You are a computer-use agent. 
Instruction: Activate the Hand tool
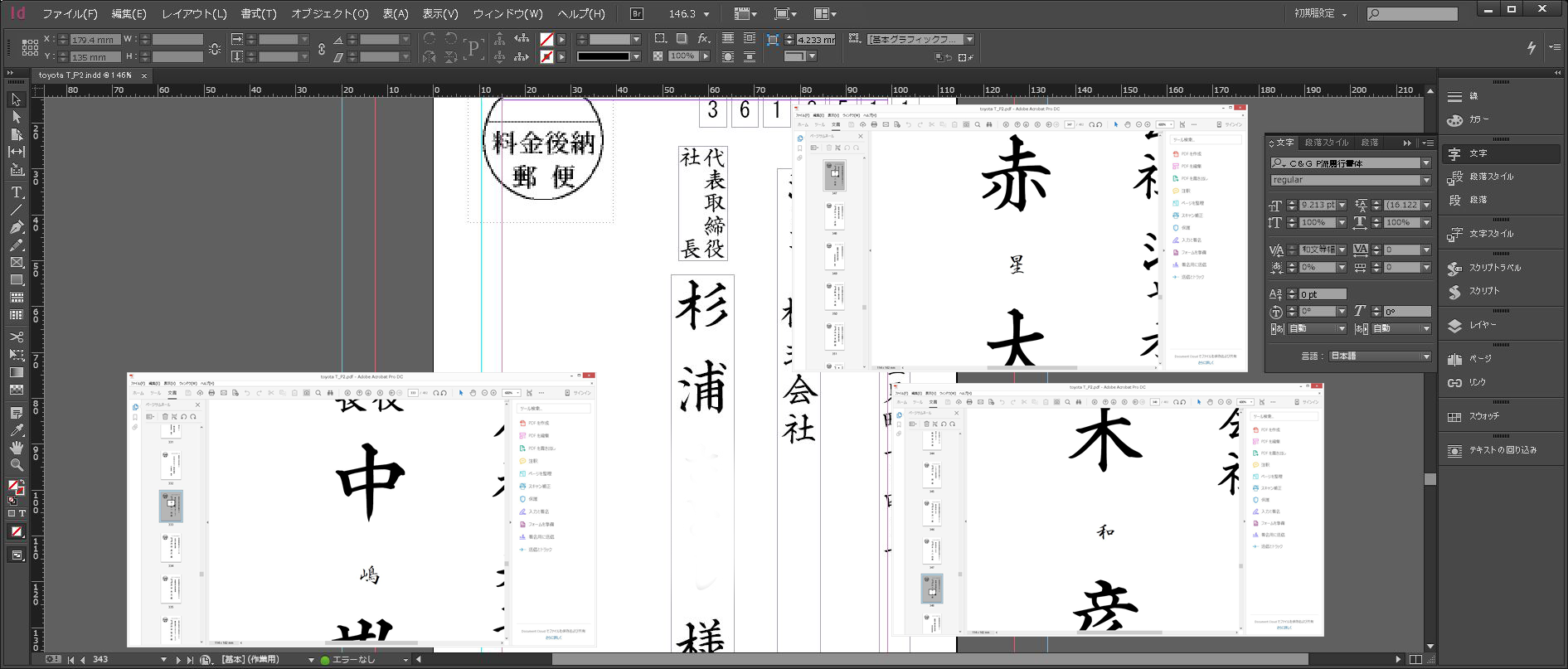tap(16, 448)
